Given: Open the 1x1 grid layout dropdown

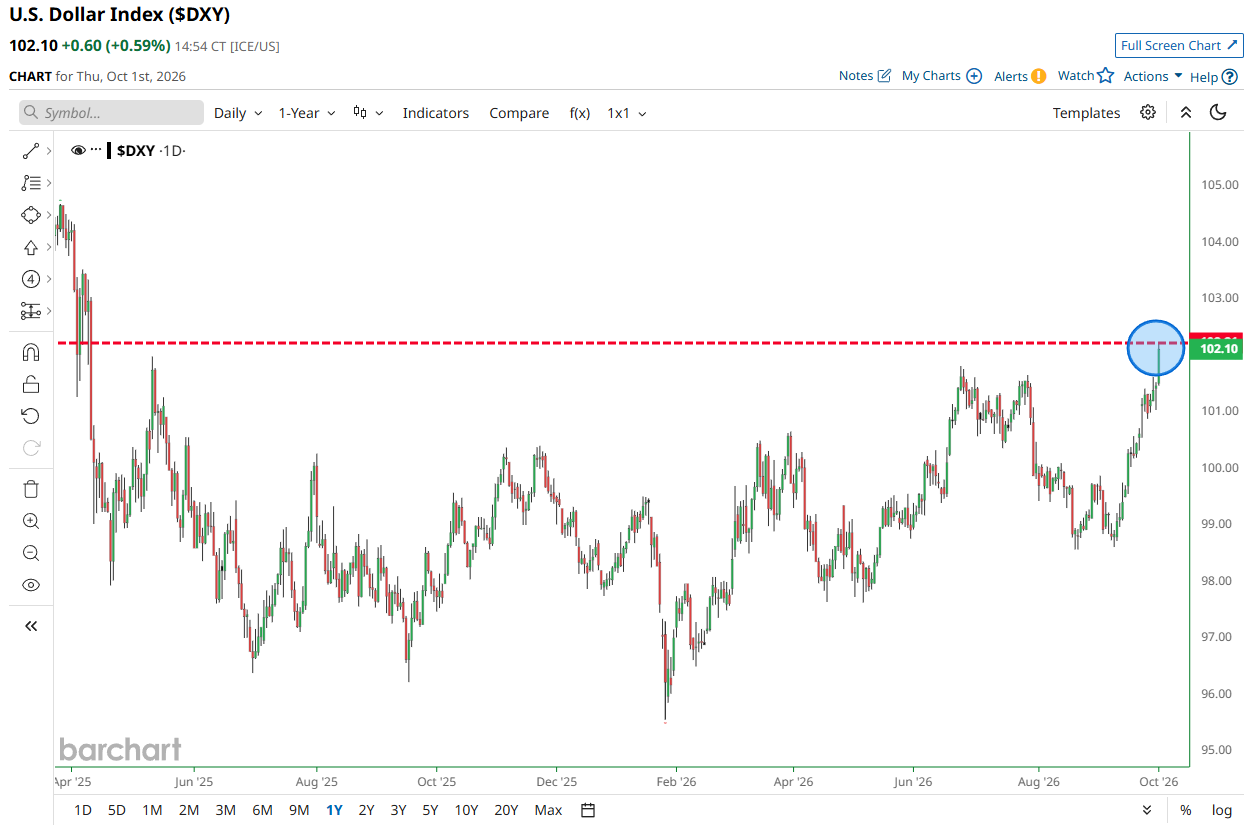Looking at the screenshot, I should [627, 113].
